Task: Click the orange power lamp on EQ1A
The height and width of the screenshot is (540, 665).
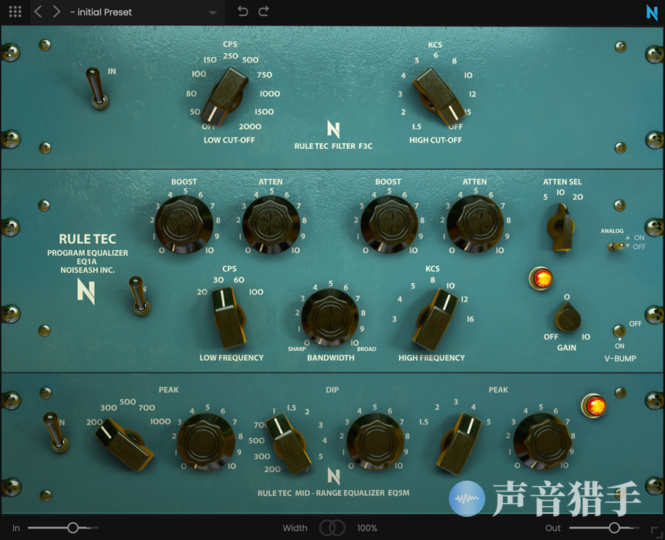Action: 541,278
